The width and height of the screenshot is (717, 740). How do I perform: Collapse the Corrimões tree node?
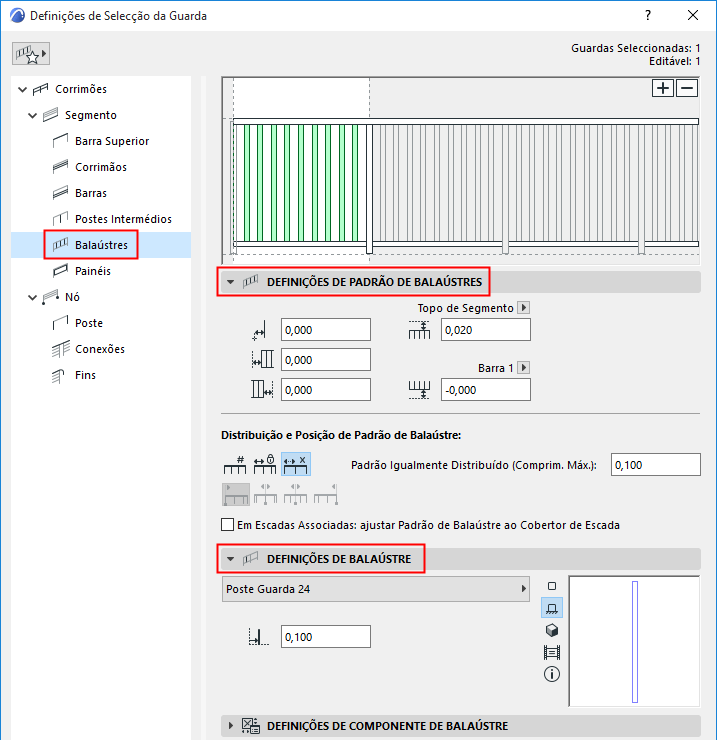point(22,89)
